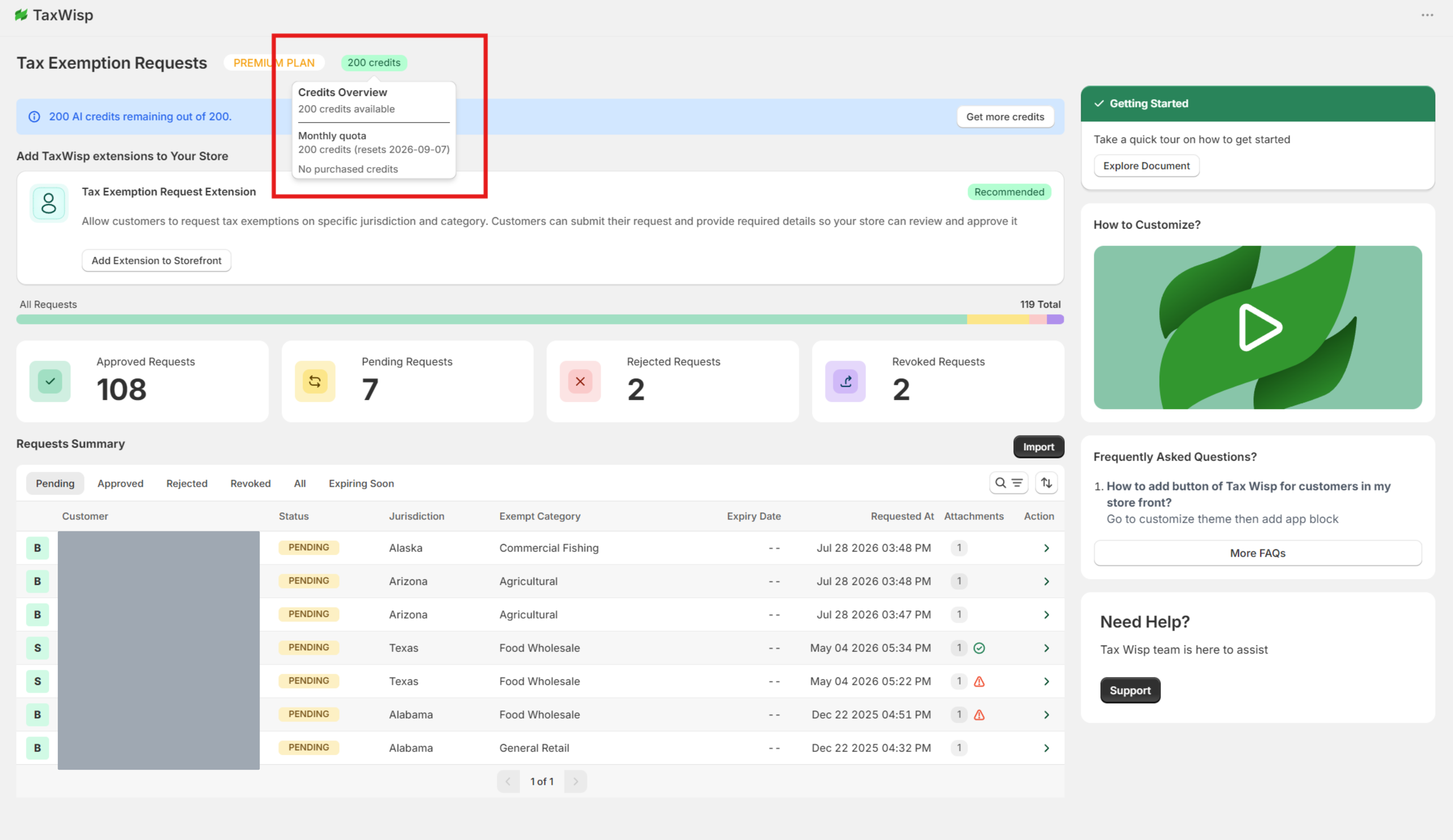1453x840 pixels.
Task: Click the TaxWisp leaf logo icon
Action: pyautogui.click(x=21, y=15)
